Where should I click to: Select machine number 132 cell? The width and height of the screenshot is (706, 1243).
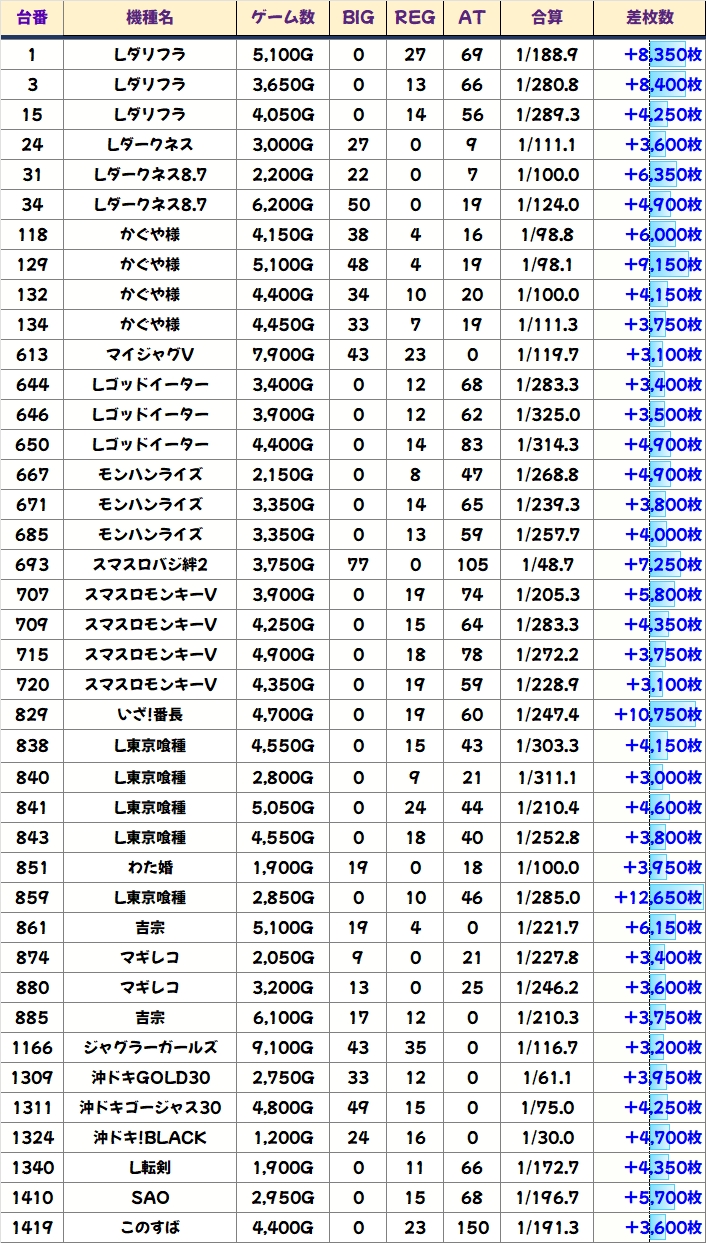tap(32, 294)
